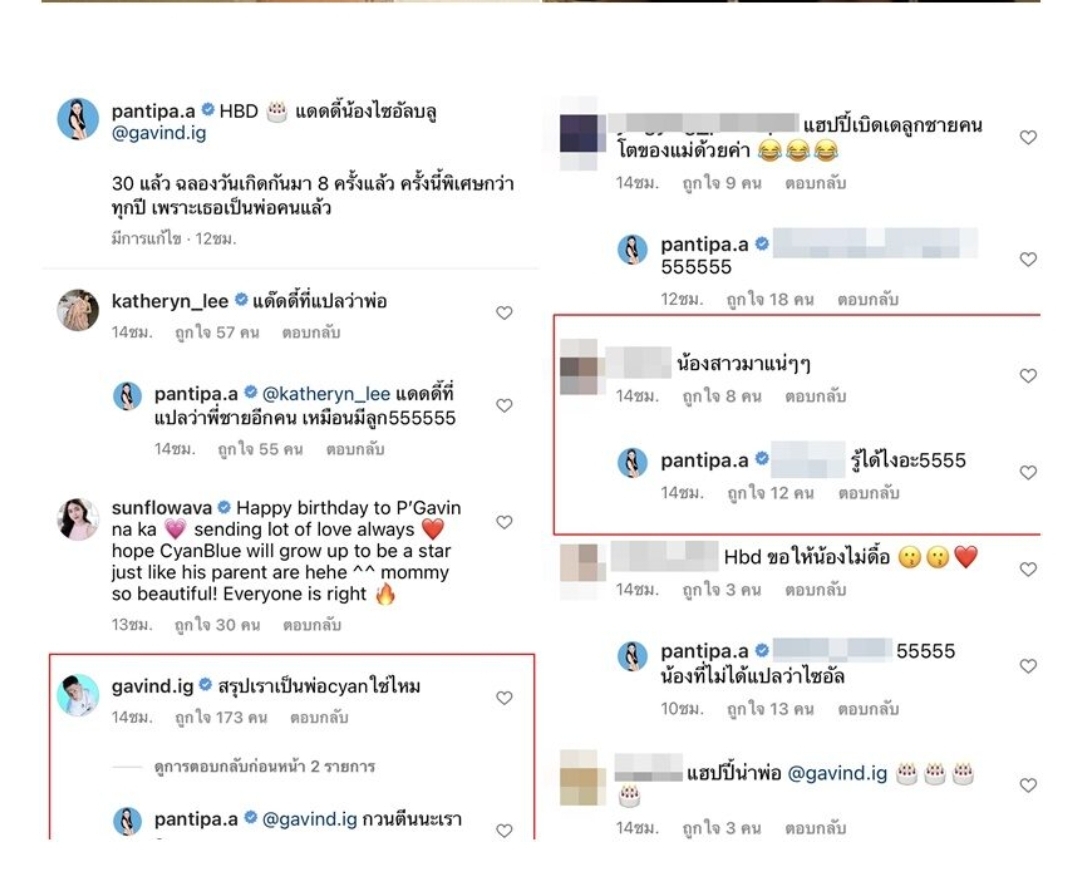Expand 2 previous replies under gavind.ig
This screenshot has width=1078, height=876.
pos(264,767)
